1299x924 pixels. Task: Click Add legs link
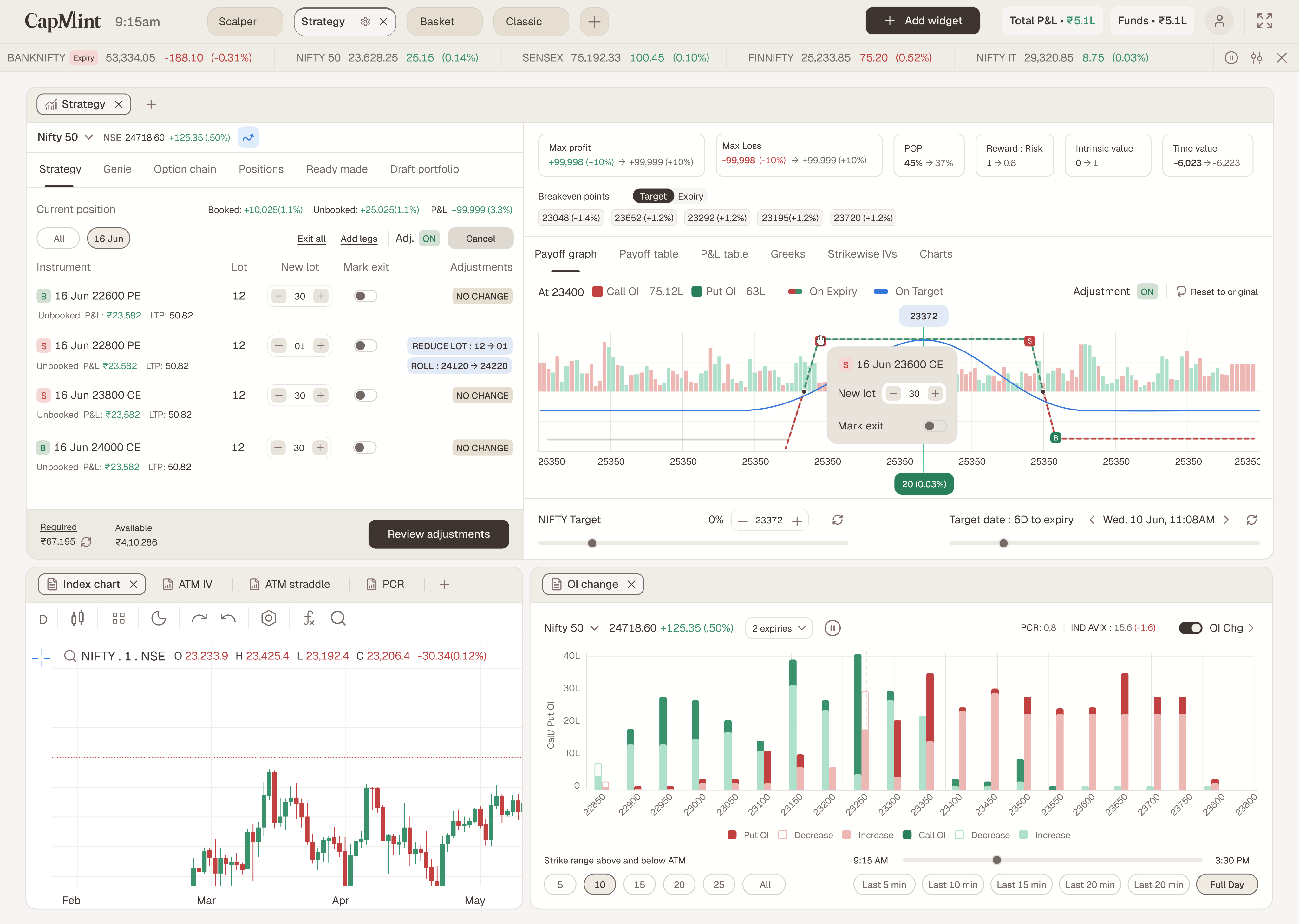tap(359, 239)
